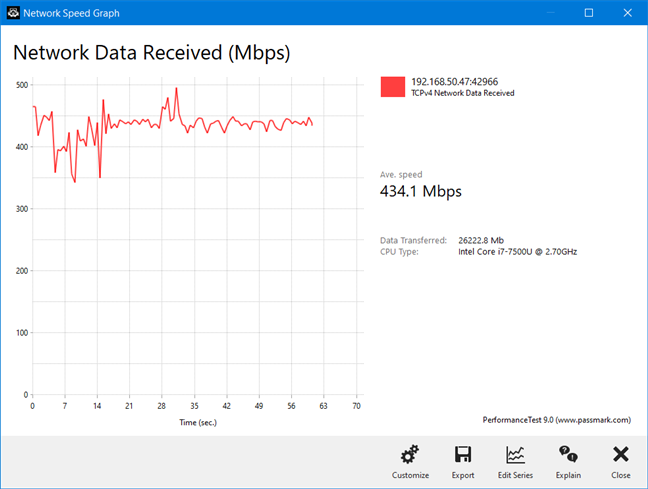Click the 70 x-axis tick label
The image size is (648, 489).
click(x=356, y=406)
